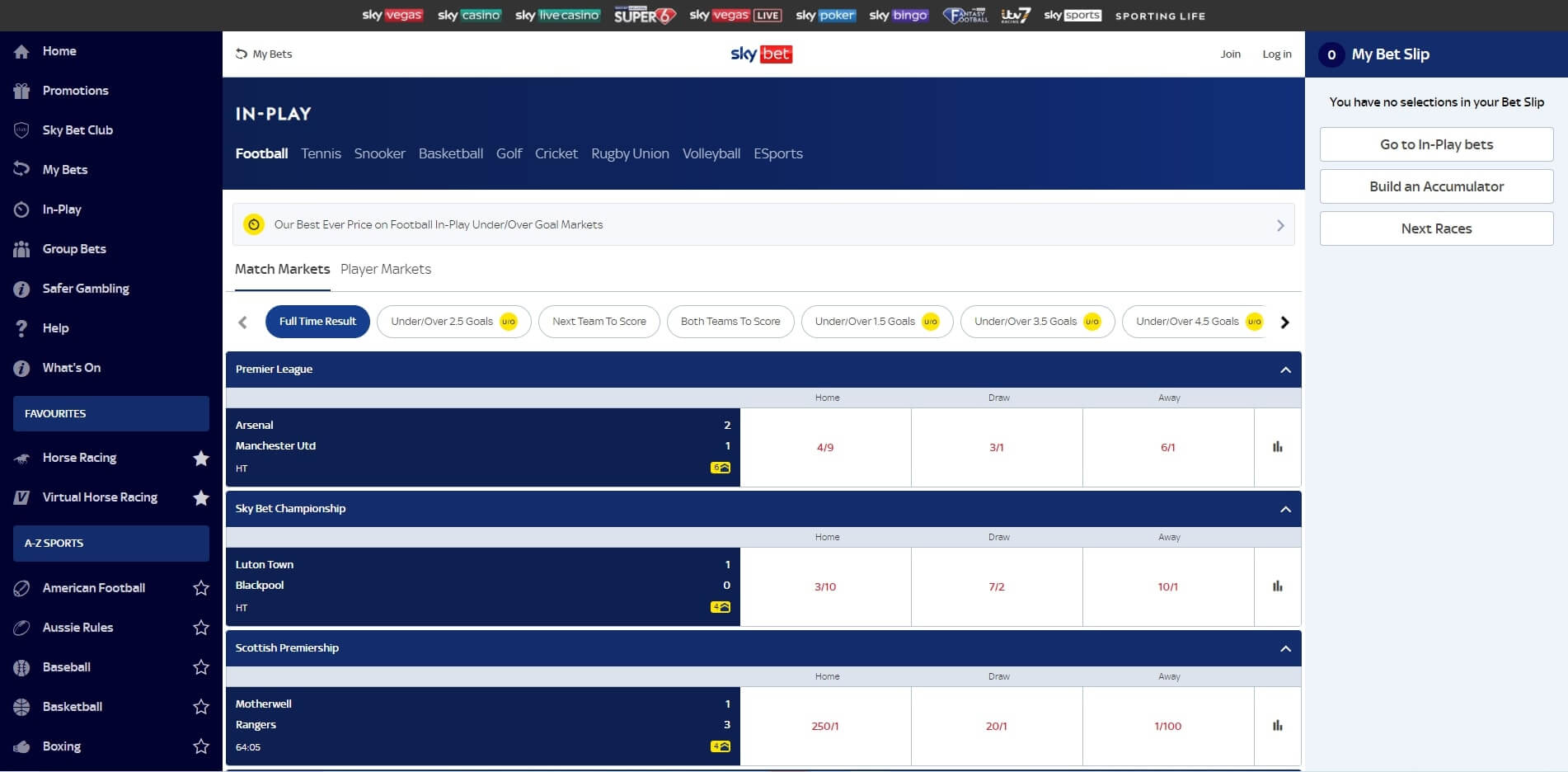Click the Log in link
This screenshot has height=772, width=1568.
click(1277, 54)
